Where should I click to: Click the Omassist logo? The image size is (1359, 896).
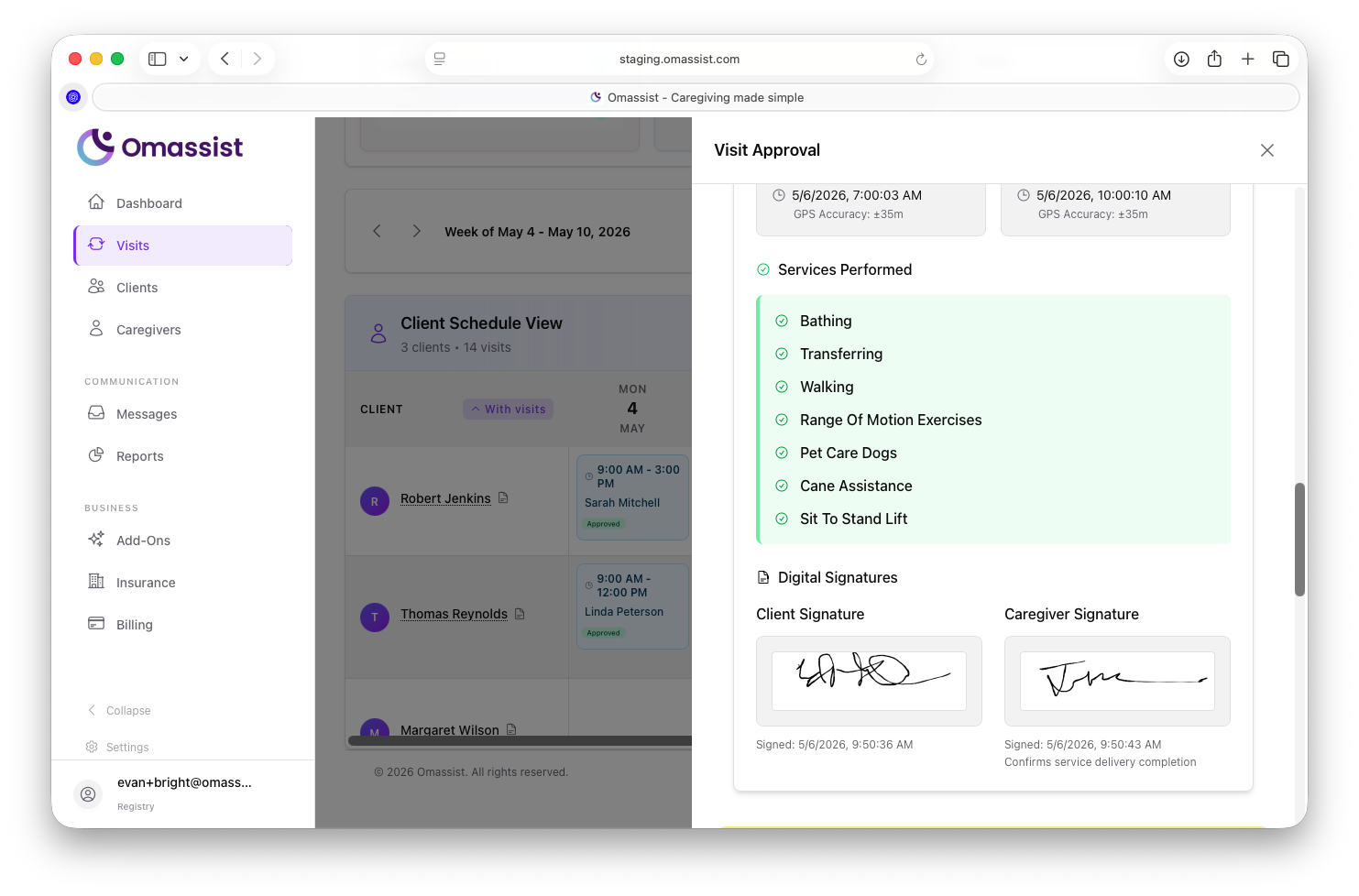coord(160,147)
